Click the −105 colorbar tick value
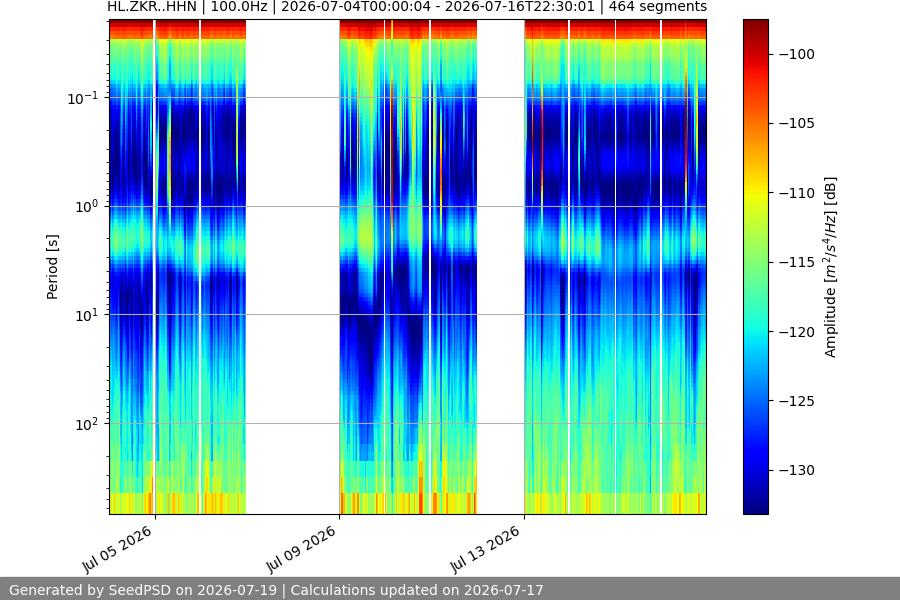This screenshot has height=600, width=900. tap(797, 123)
